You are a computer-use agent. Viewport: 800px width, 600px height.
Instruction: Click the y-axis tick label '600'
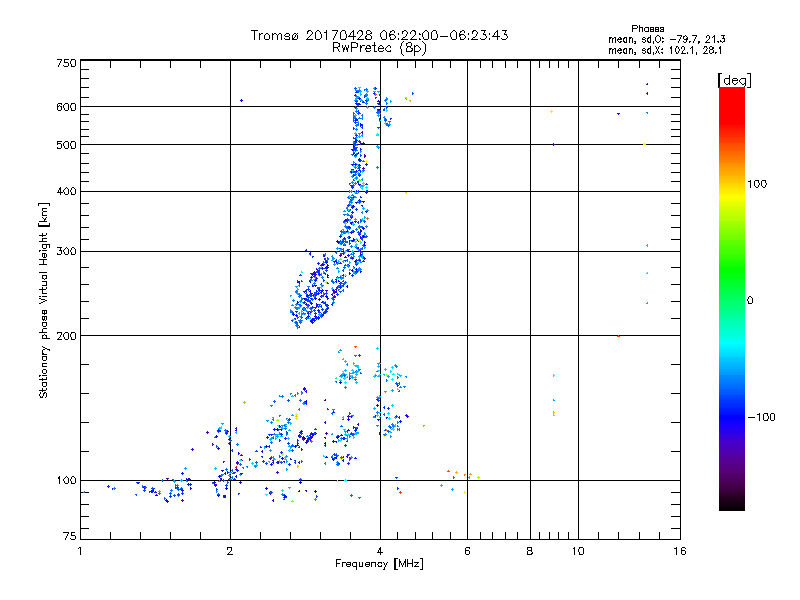click(66, 107)
